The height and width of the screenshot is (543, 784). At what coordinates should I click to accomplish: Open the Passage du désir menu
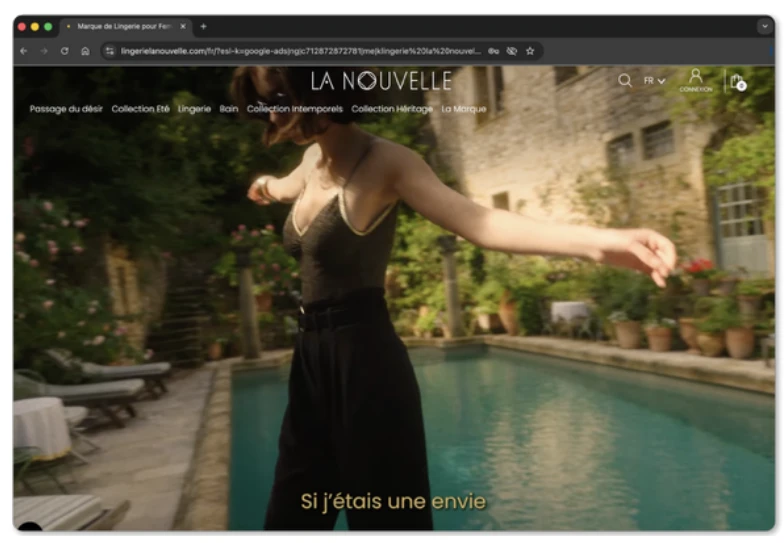[66, 108]
